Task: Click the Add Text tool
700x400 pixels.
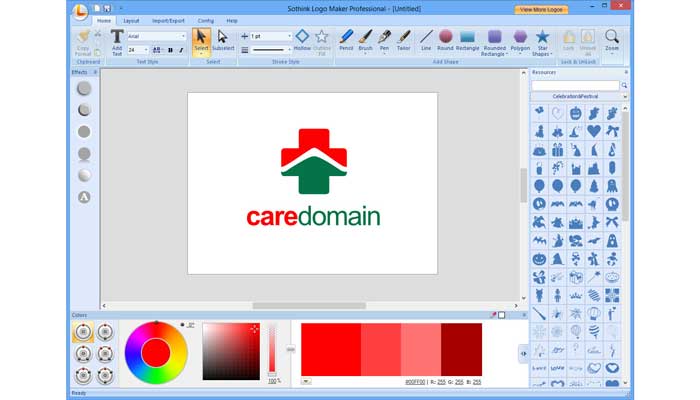Action: [117, 41]
